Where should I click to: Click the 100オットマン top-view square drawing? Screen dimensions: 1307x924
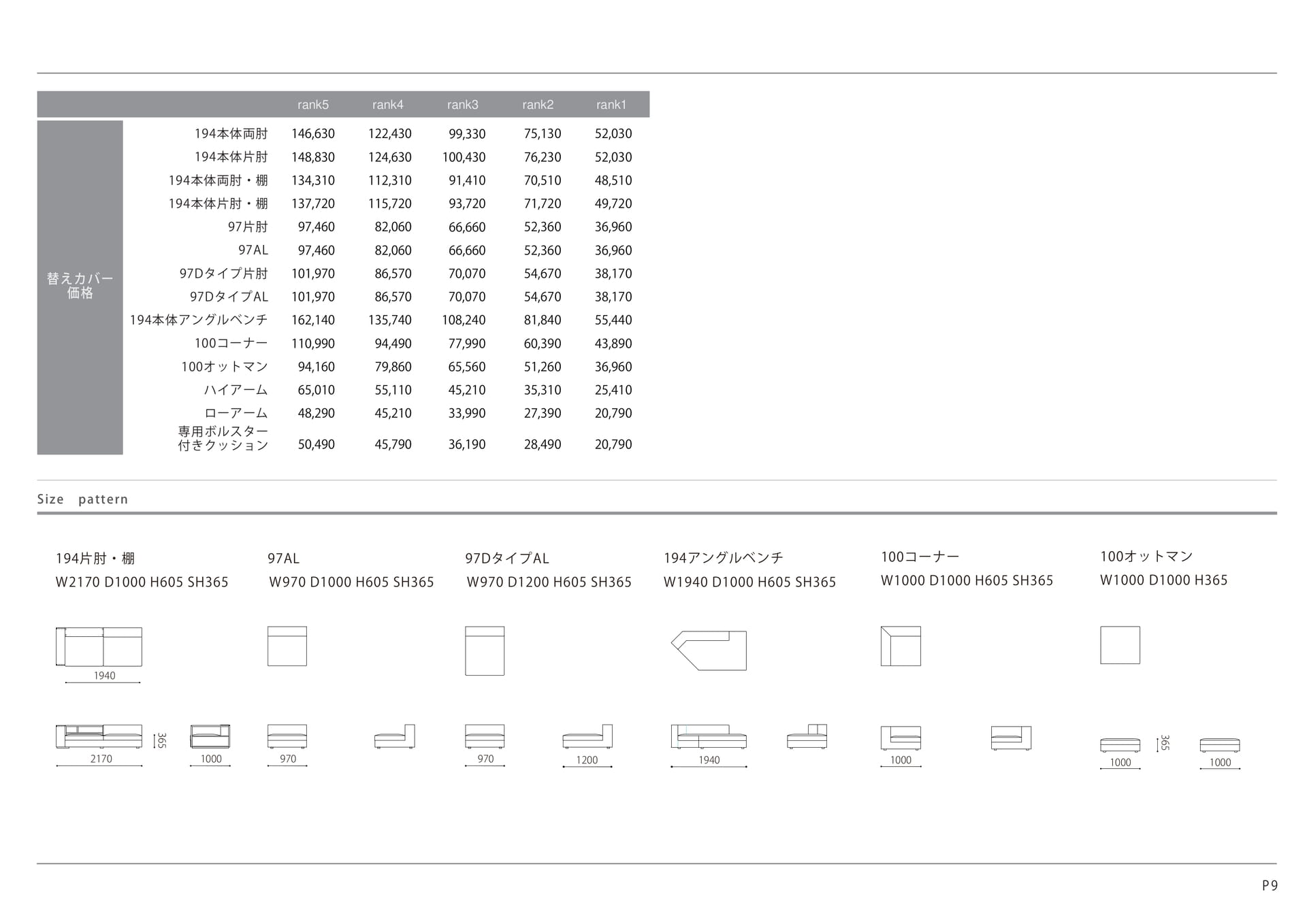point(1120,645)
